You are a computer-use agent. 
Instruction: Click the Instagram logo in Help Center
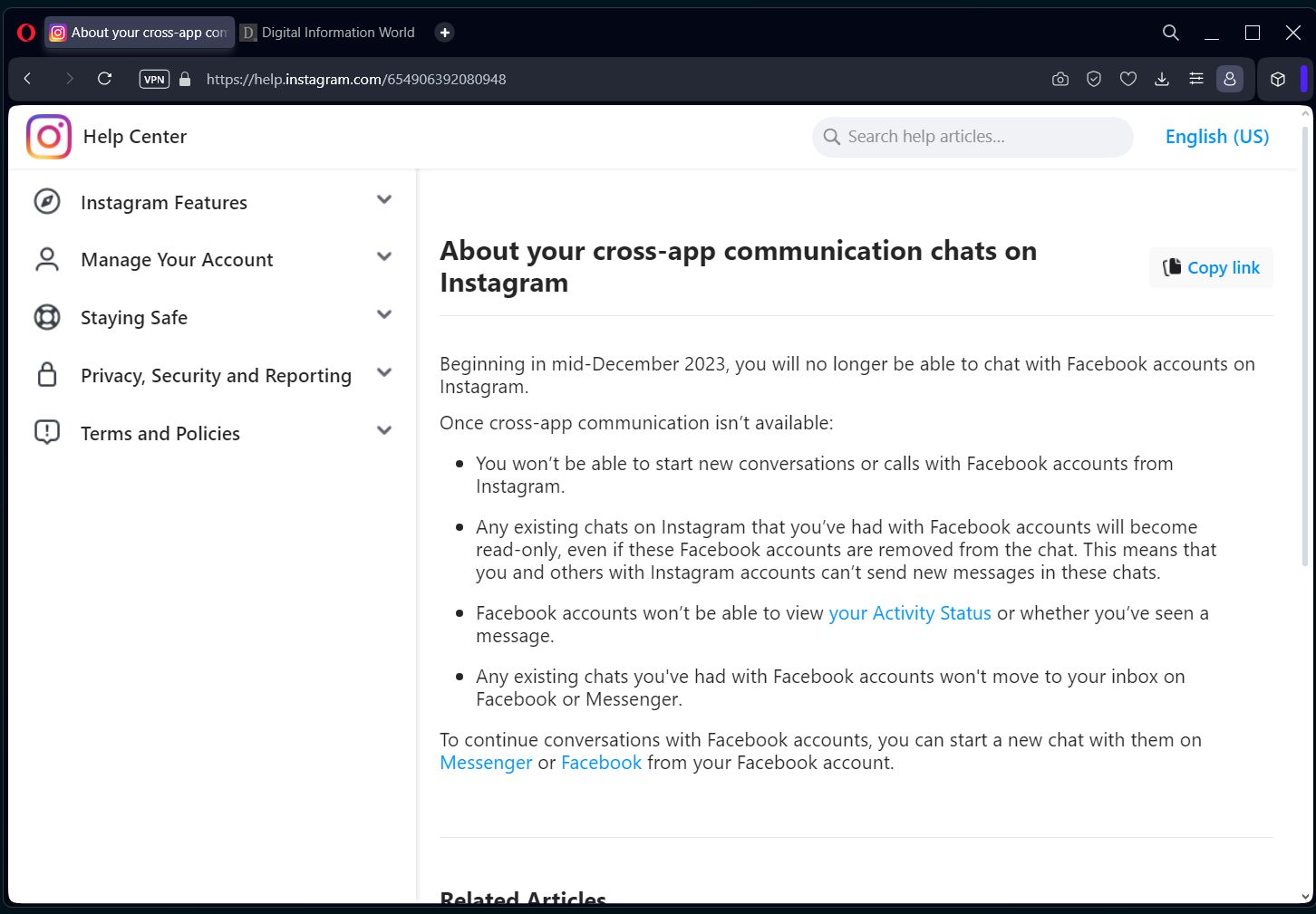tap(49, 137)
